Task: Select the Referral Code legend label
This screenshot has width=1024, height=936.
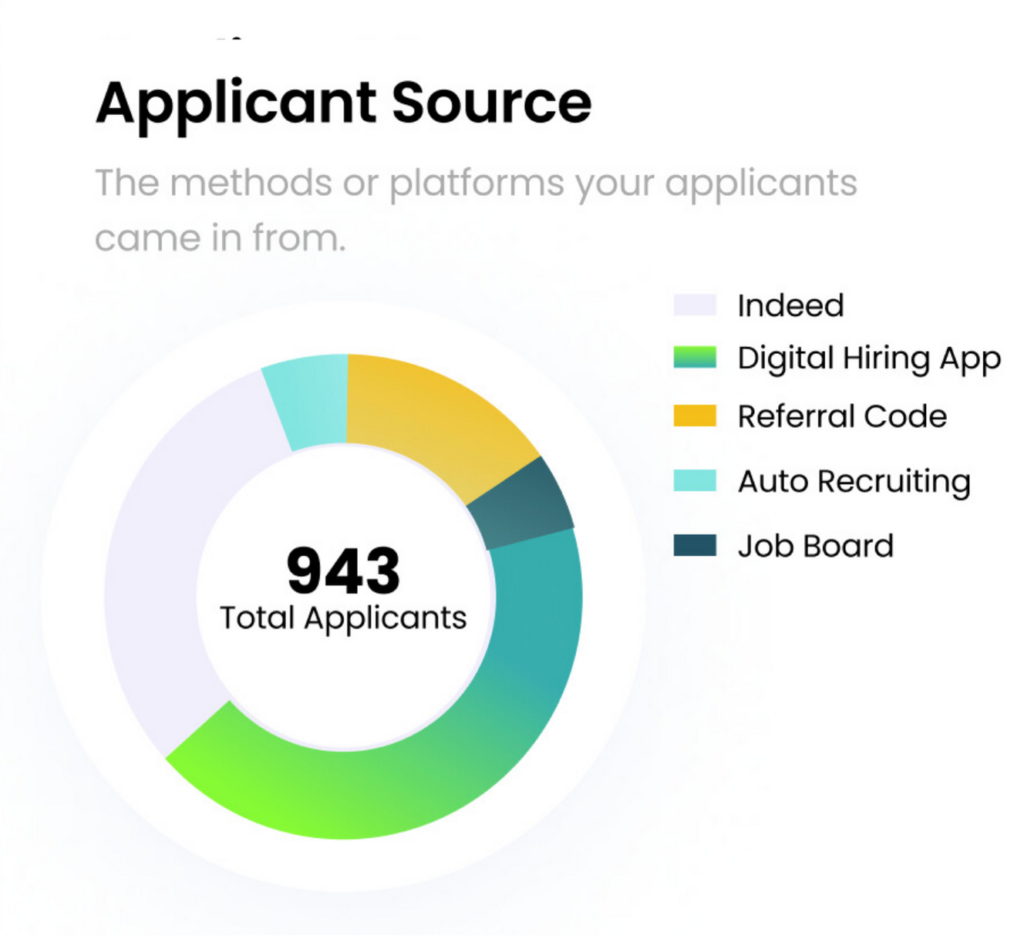Action: tap(842, 416)
